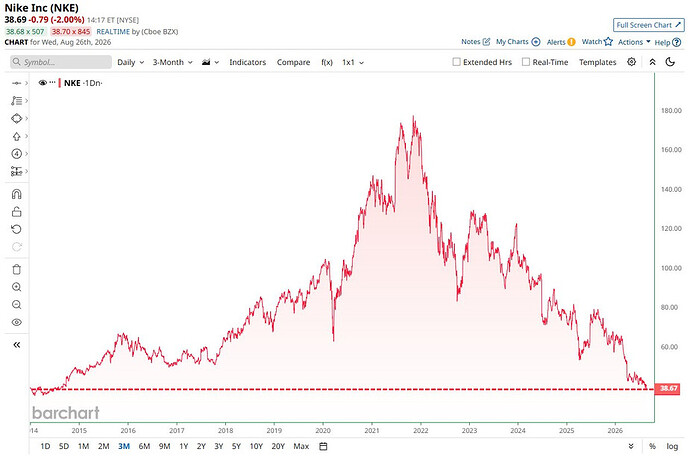
Task: Select the 1D range
Action: (x=45, y=446)
